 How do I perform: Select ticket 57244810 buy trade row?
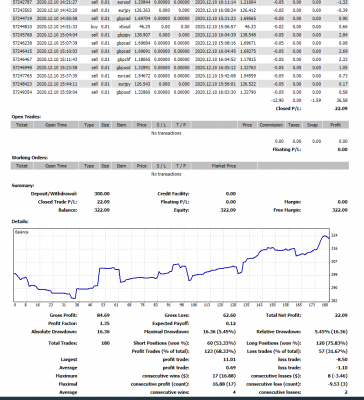coord(180,27)
